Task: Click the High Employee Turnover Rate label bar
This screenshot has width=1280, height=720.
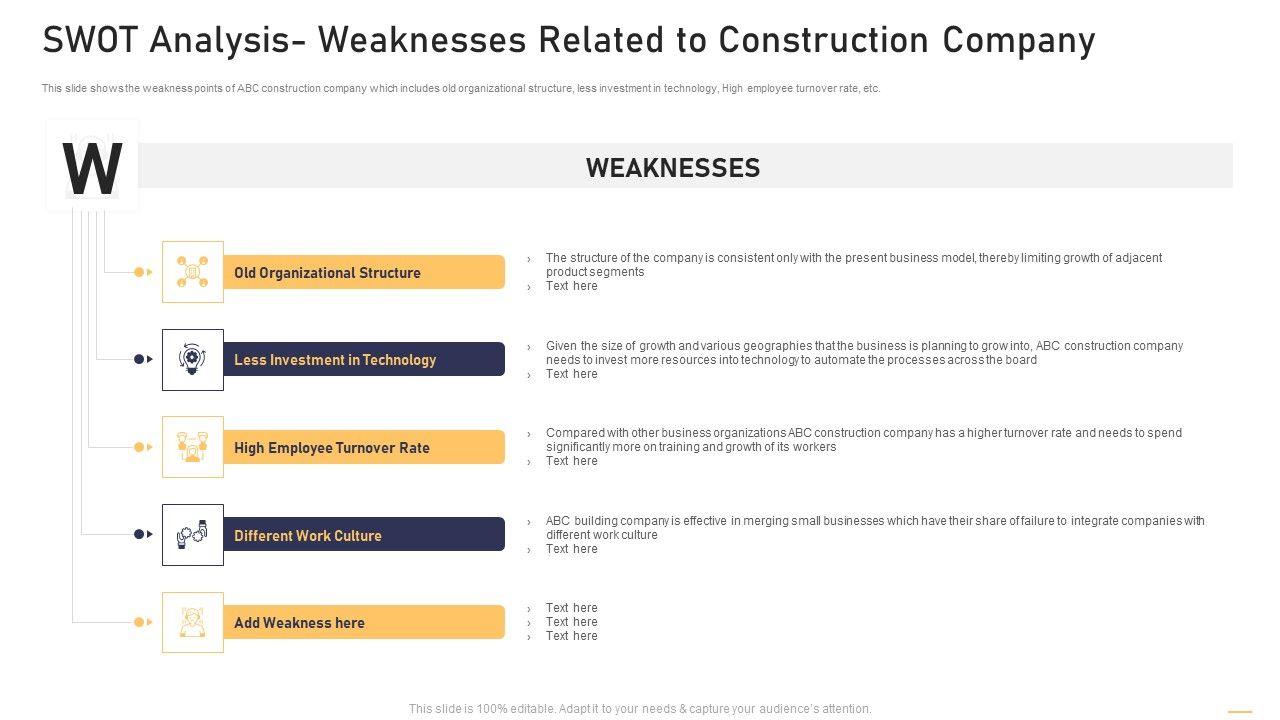Action: click(363, 447)
